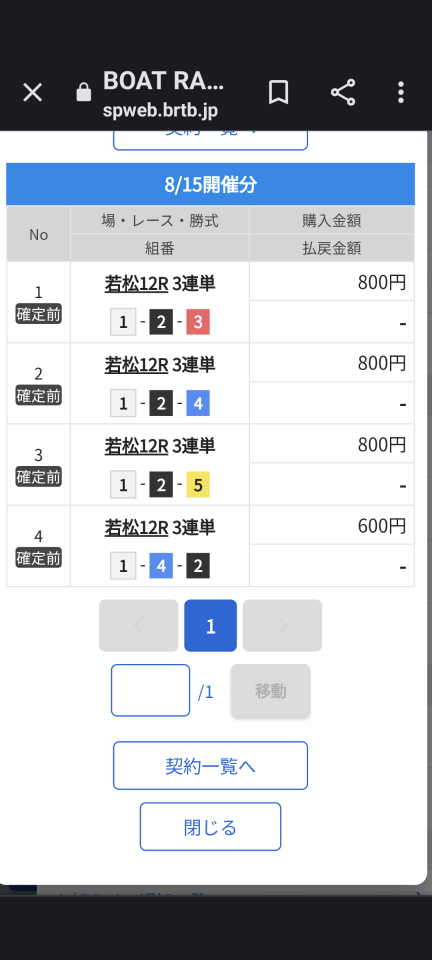Image resolution: width=432 pixels, height=960 pixels.
Task: Click the page number input field
Action: [x=151, y=690]
